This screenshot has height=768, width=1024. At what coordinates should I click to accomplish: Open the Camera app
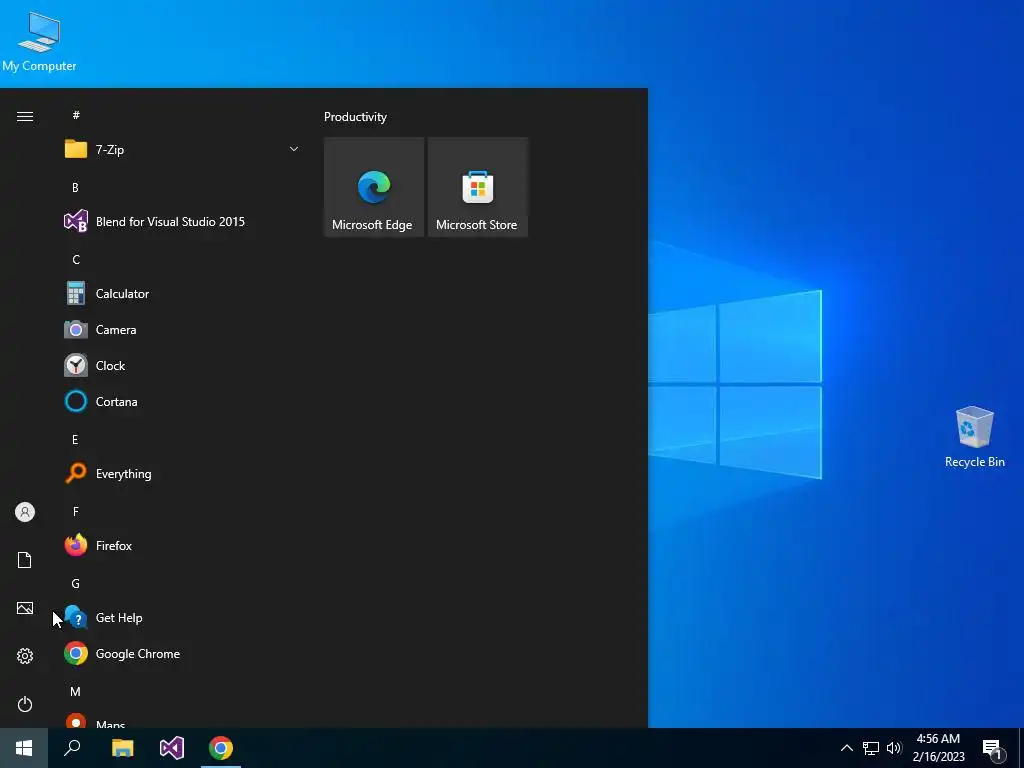[x=183, y=329]
